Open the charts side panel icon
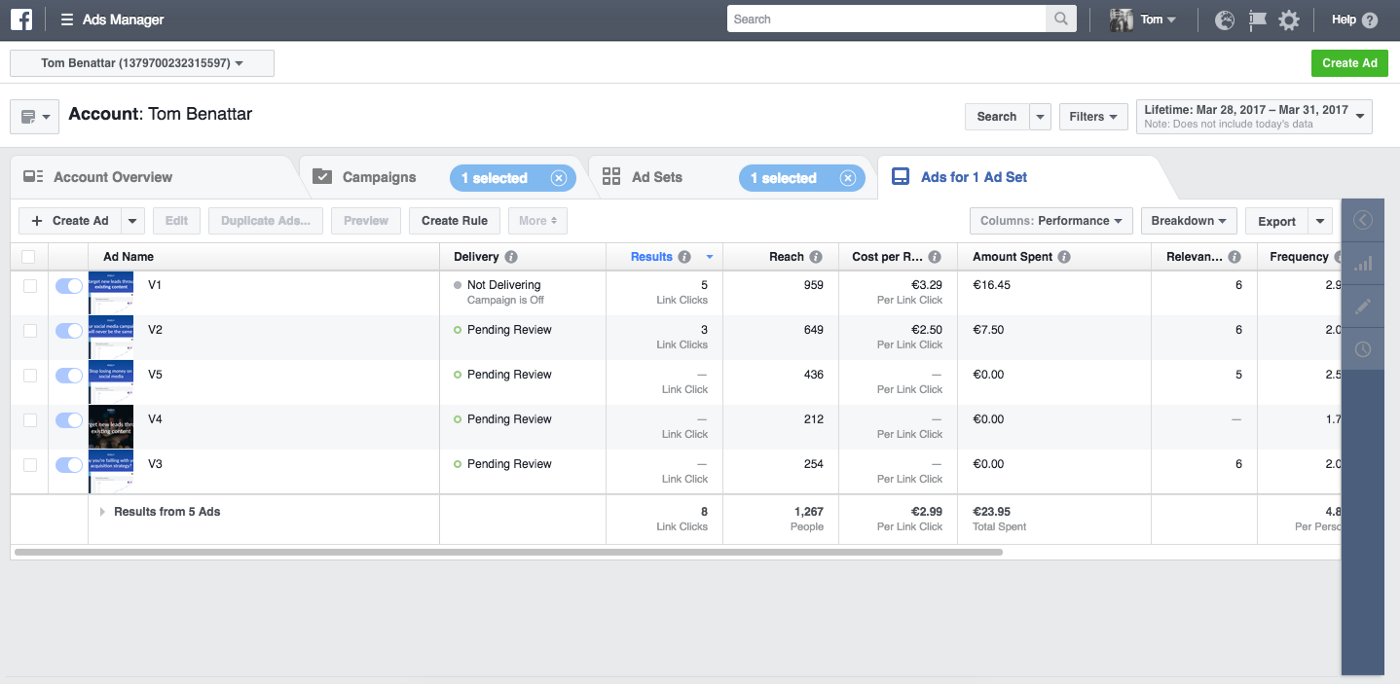This screenshot has width=1400, height=684. [x=1363, y=264]
